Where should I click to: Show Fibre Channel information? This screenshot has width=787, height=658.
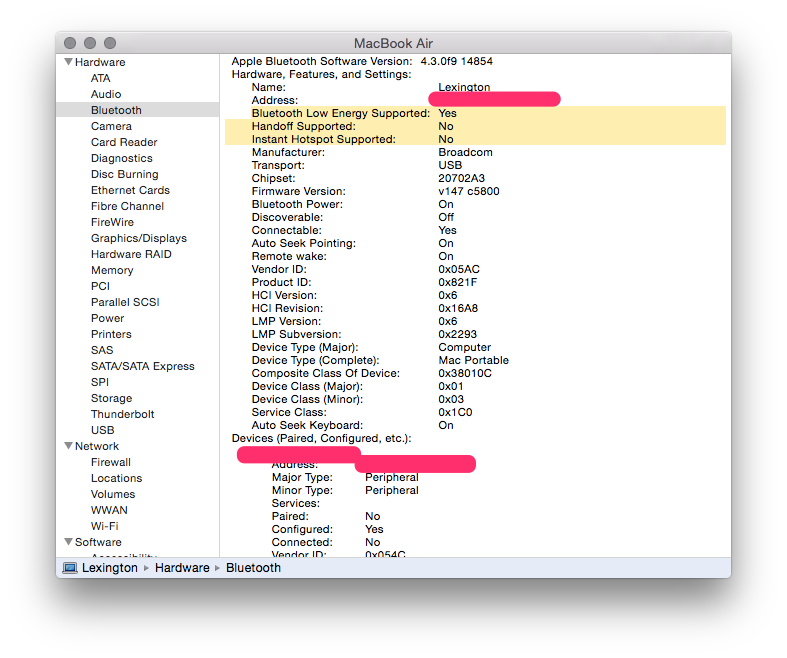127,206
